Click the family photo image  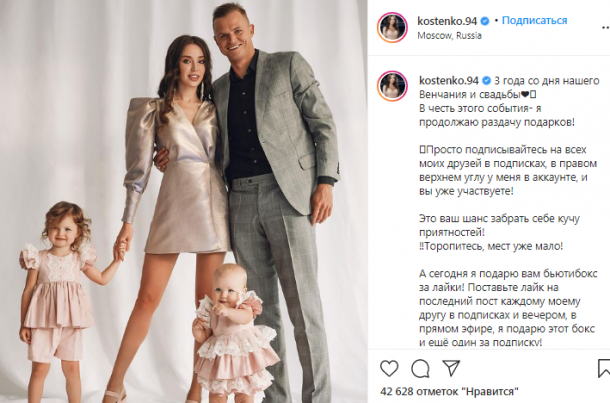pos(184,202)
